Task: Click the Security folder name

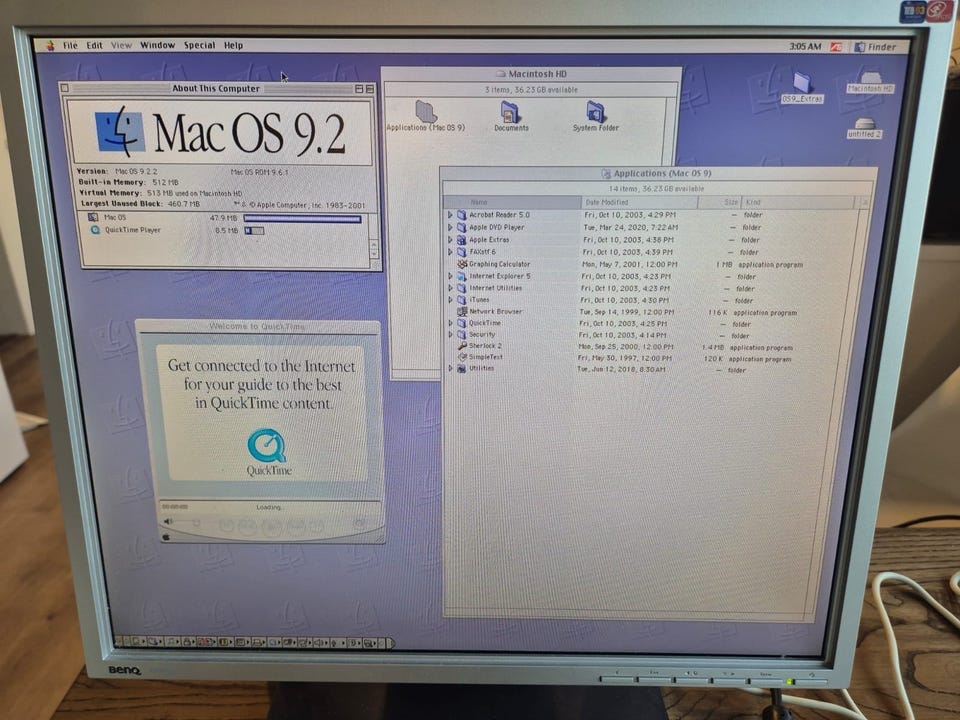Action: pos(482,334)
